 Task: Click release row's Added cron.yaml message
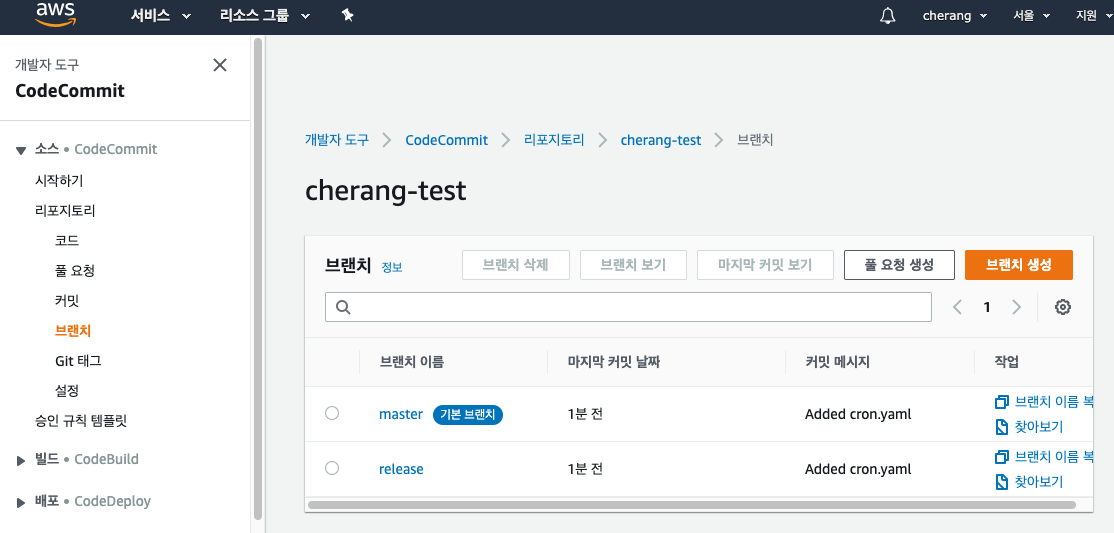858,469
